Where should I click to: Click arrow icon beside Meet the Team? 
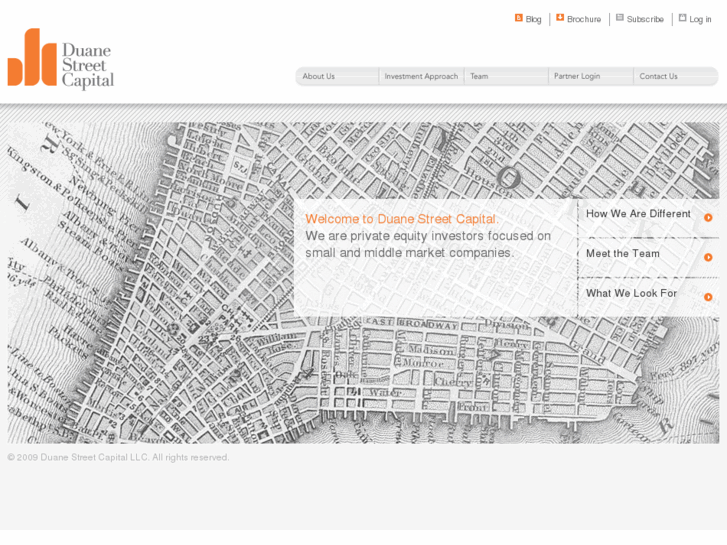pyautogui.click(x=708, y=257)
